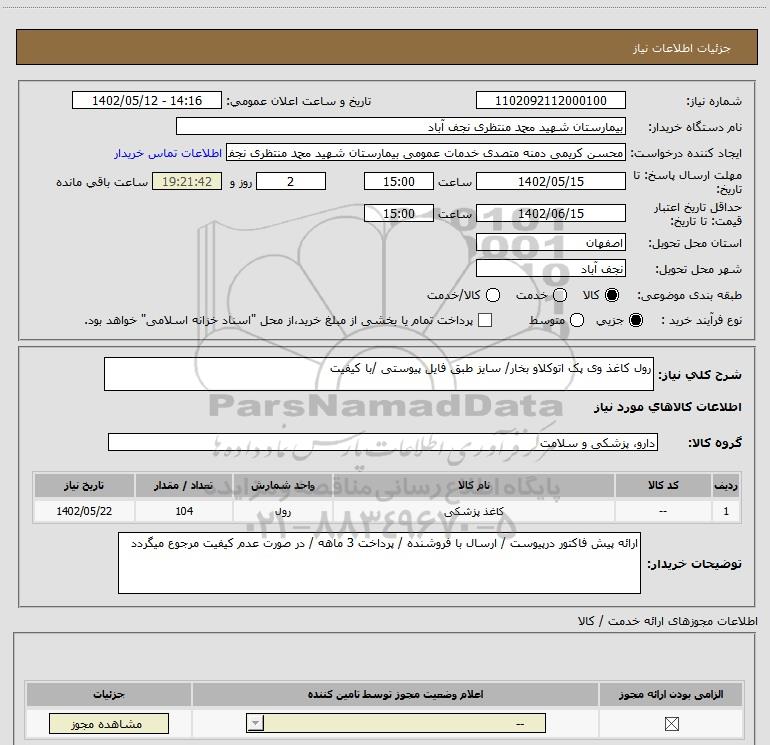This screenshot has height=745, width=770.
Task: Select the جزیی purchase type radio
Action: click(x=636, y=320)
